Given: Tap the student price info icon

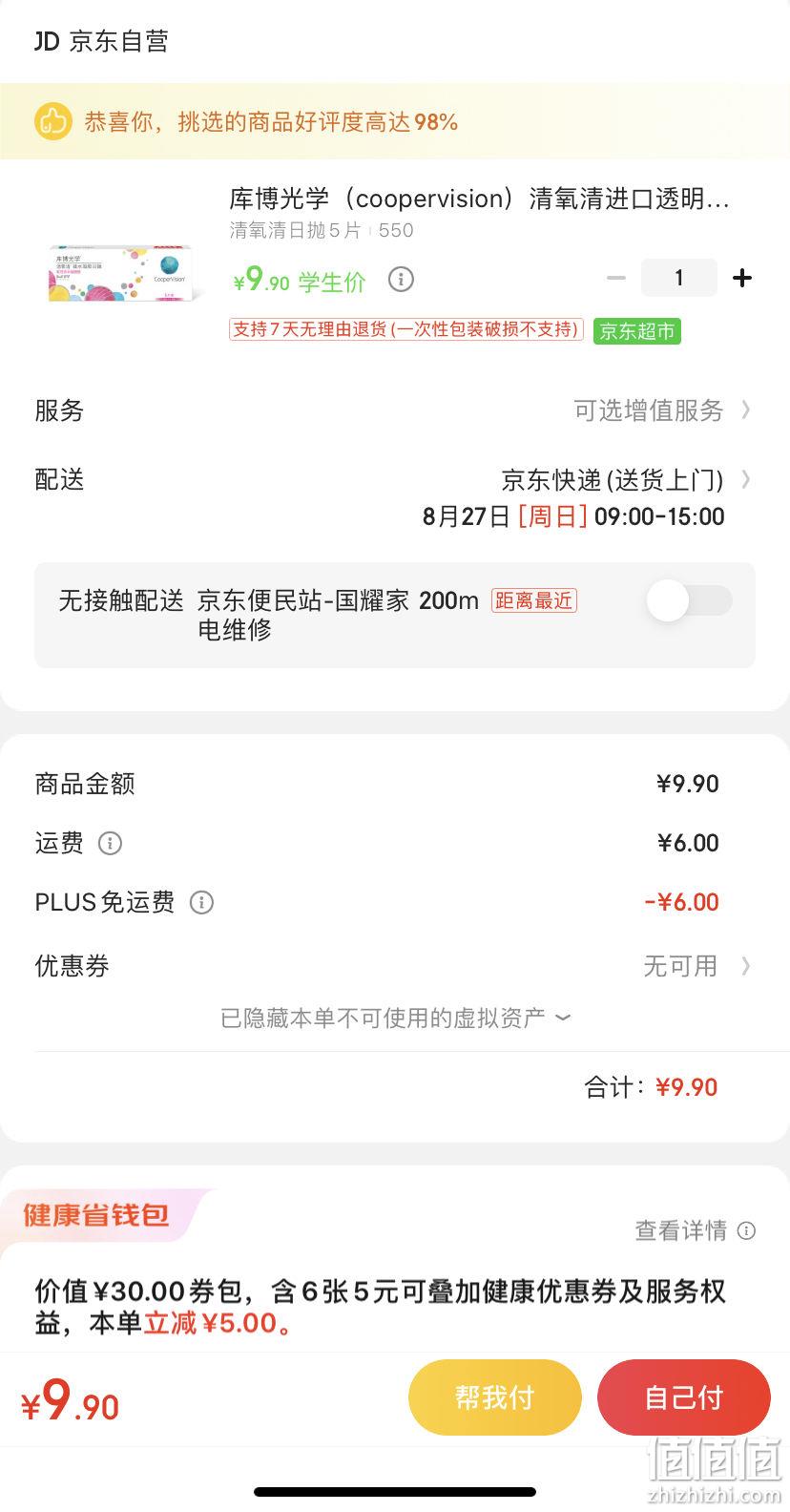Looking at the screenshot, I should click(x=401, y=280).
